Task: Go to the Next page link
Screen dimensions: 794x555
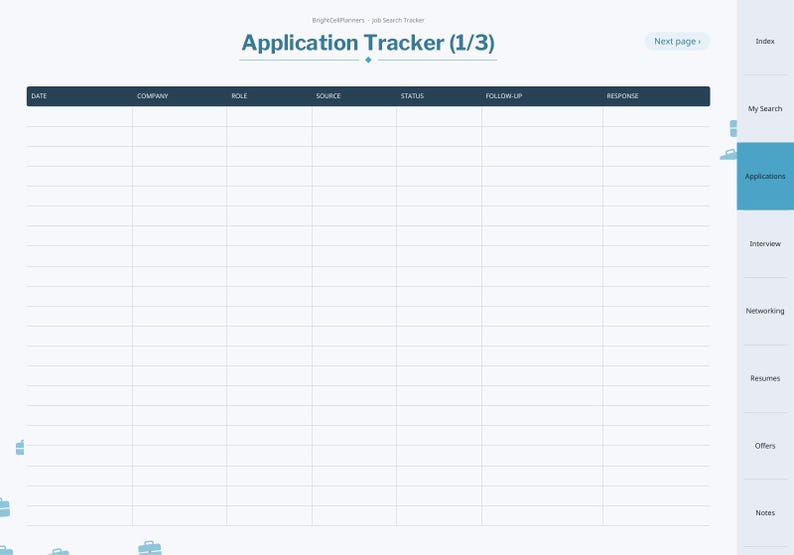Action: [x=677, y=42]
